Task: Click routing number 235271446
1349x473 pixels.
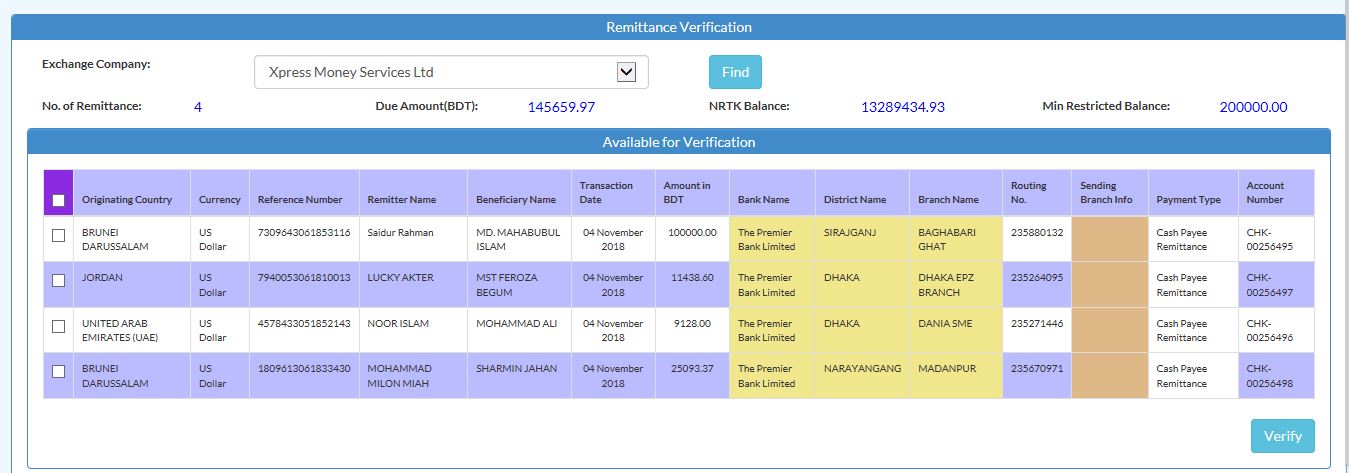Action: [x=1037, y=323]
